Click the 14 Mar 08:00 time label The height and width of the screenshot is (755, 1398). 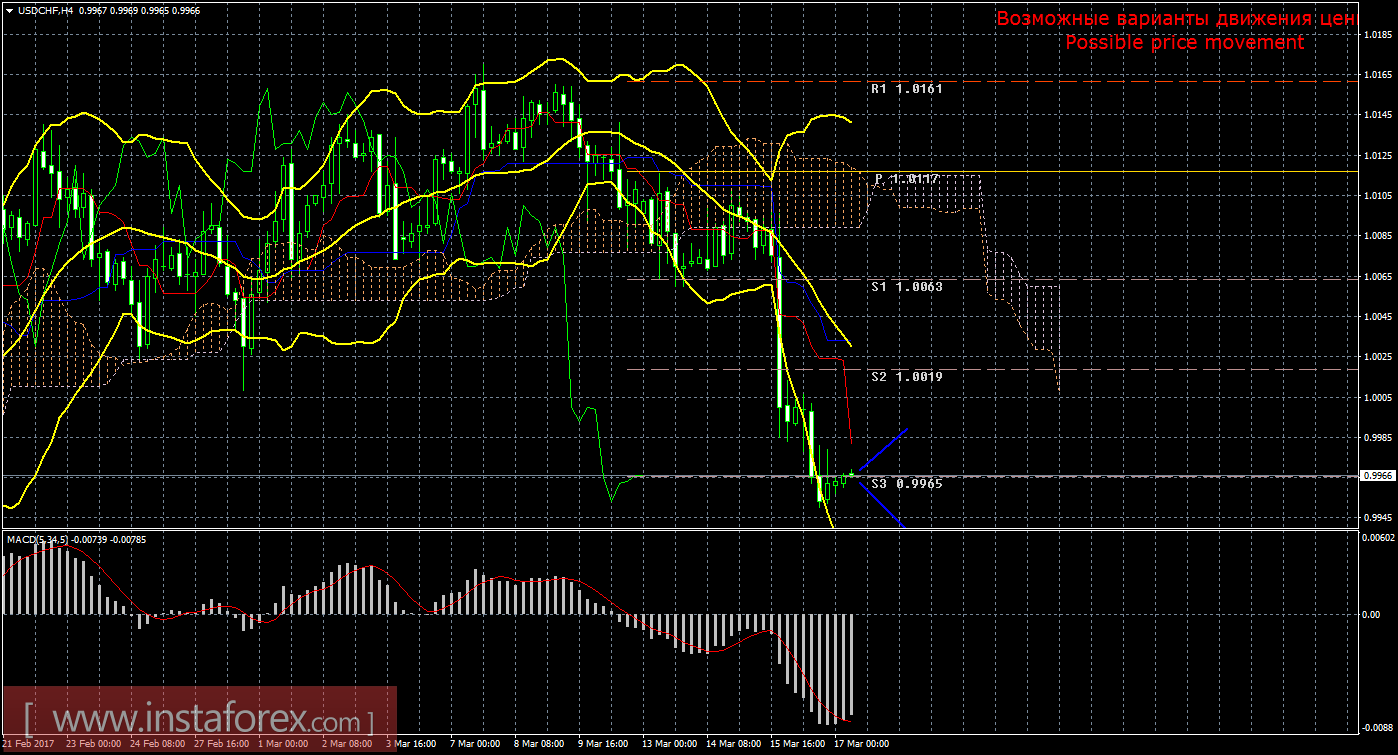pos(734,745)
